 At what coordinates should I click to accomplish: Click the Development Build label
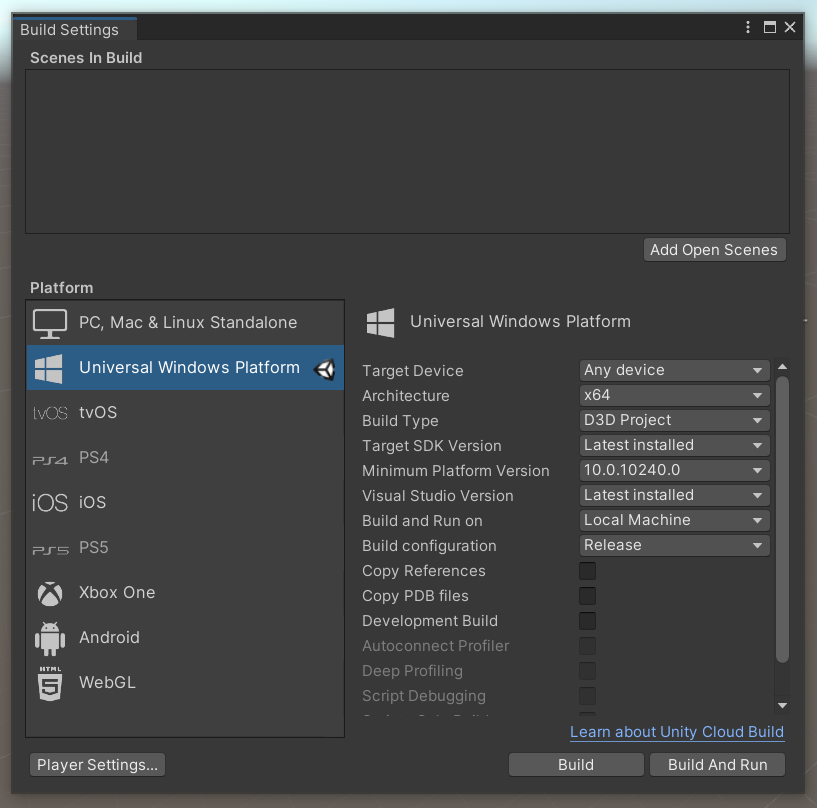[430, 621]
